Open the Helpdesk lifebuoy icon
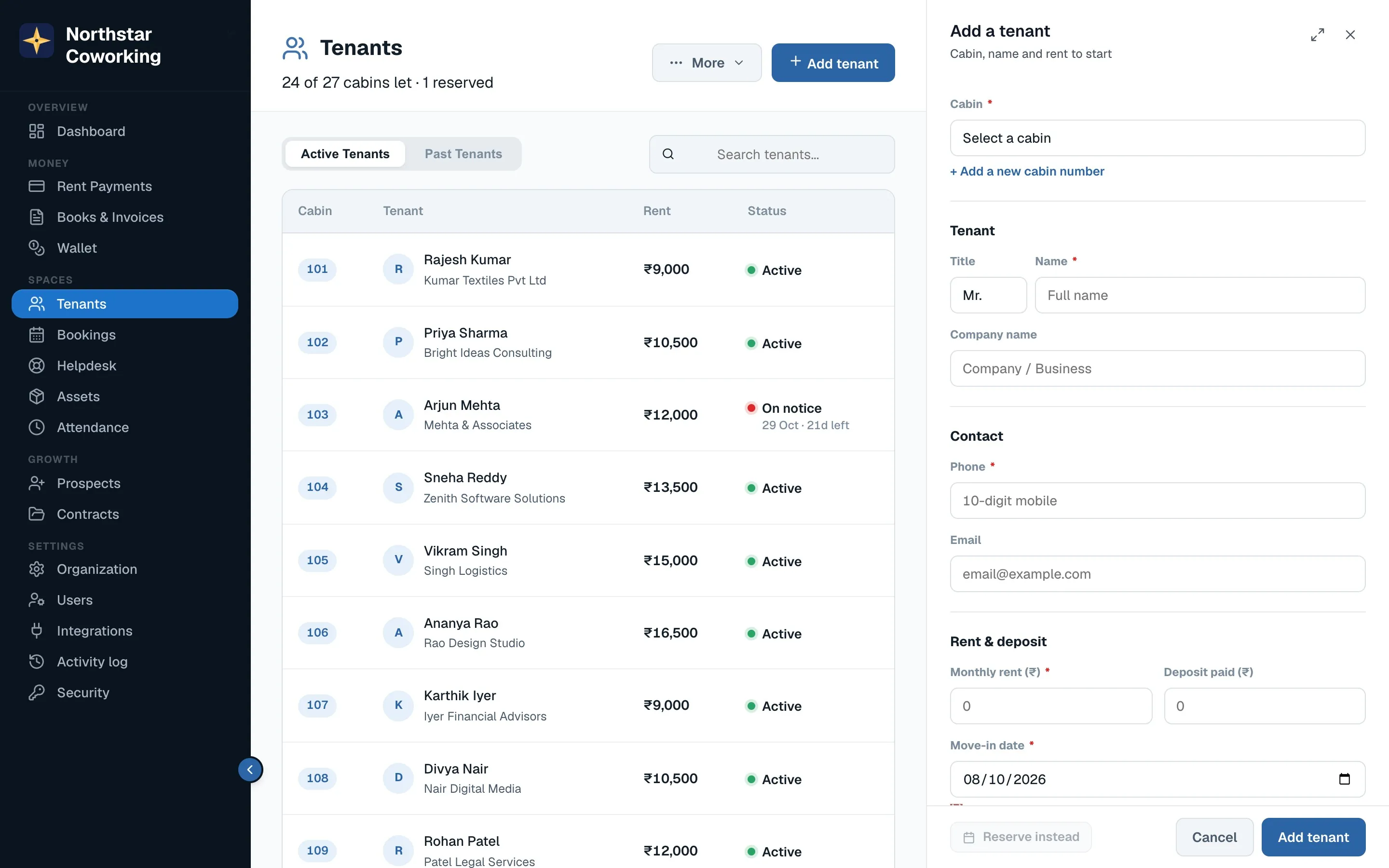Viewport: 1389px width, 868px height. [37, 366]
